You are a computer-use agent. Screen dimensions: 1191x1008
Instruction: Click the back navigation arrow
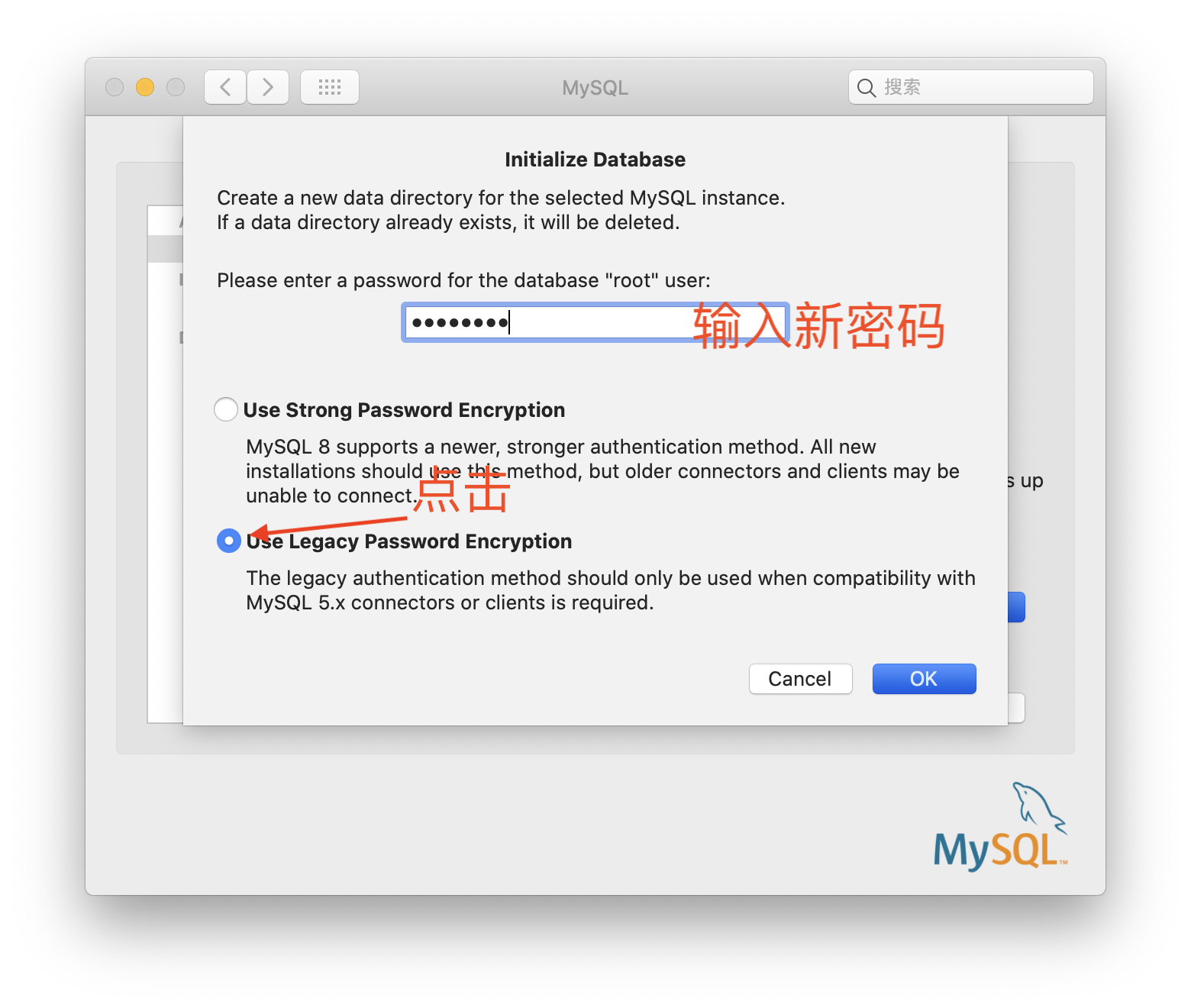click(225, 87)
